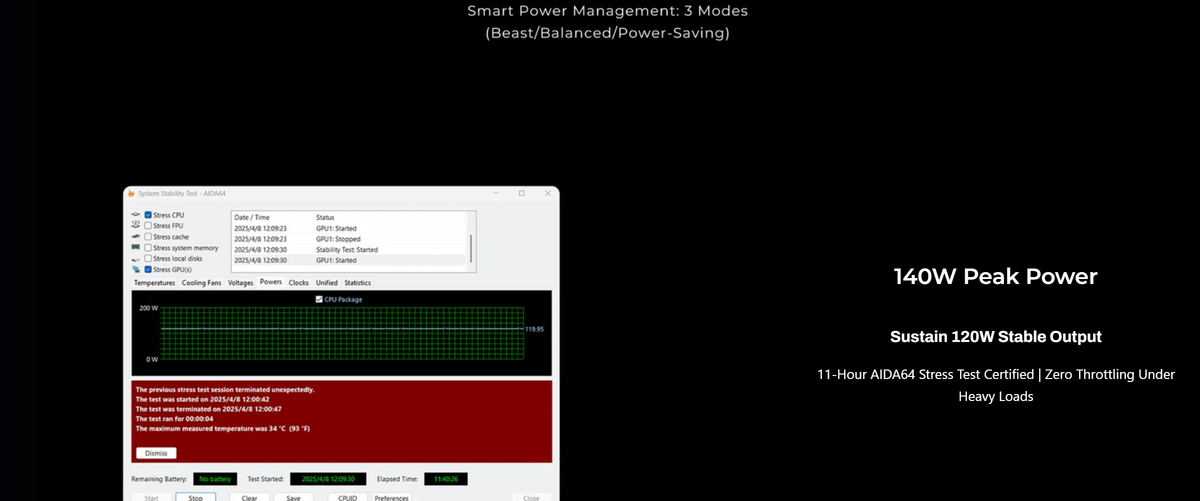Click the Save button

tap(293, 497)
